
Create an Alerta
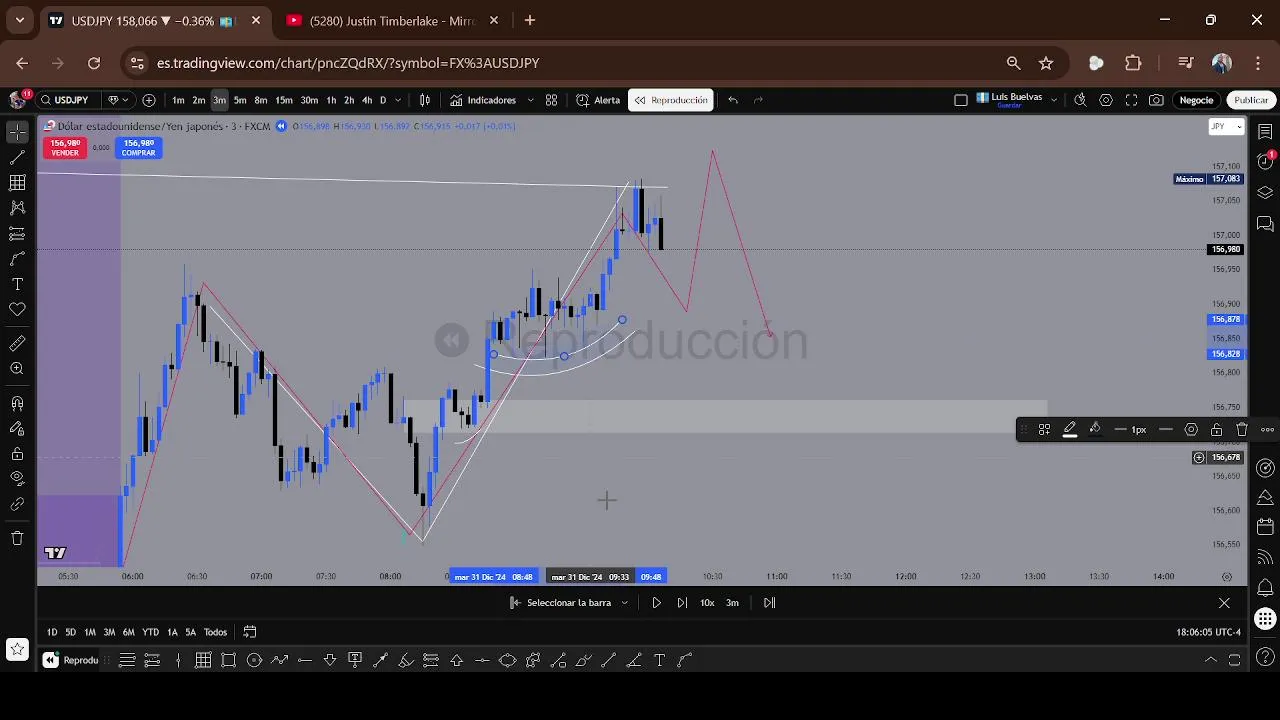tap(598, 100)
